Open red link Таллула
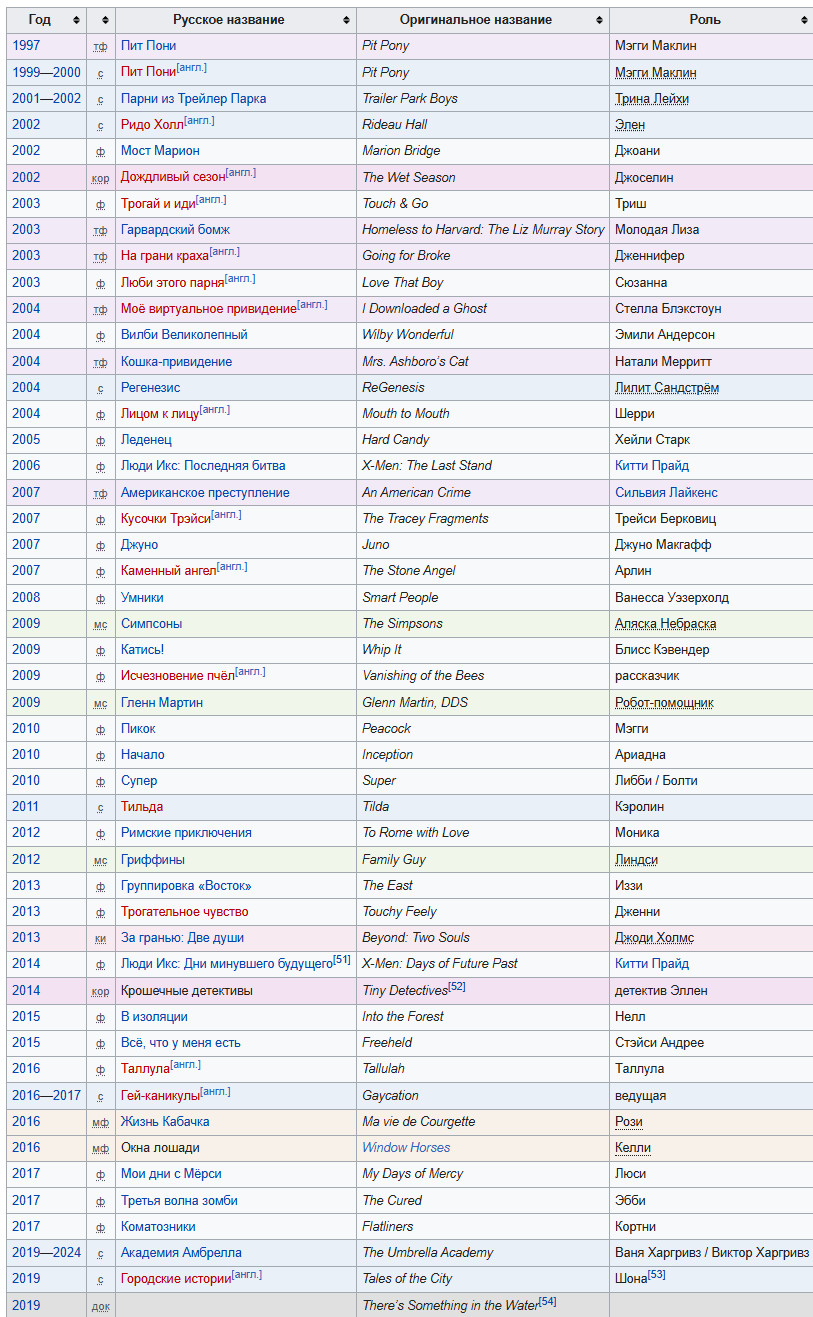The image size is (813, 1317). click(x=145, y=1069)
